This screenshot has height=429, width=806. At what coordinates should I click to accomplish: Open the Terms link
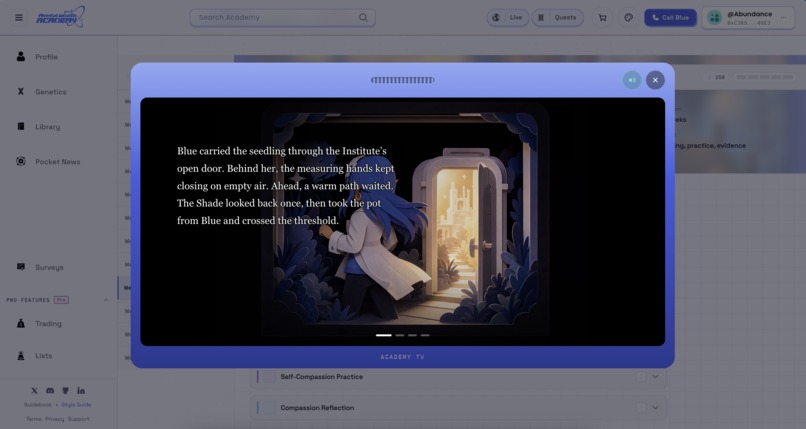(33, 419)
